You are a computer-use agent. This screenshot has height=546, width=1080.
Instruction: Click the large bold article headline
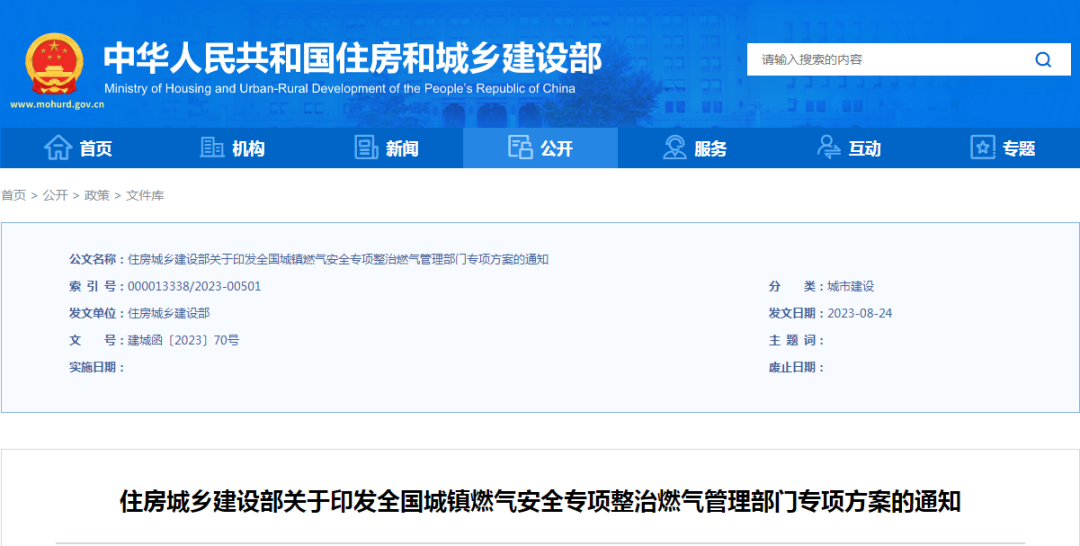(x=540, y=501)
